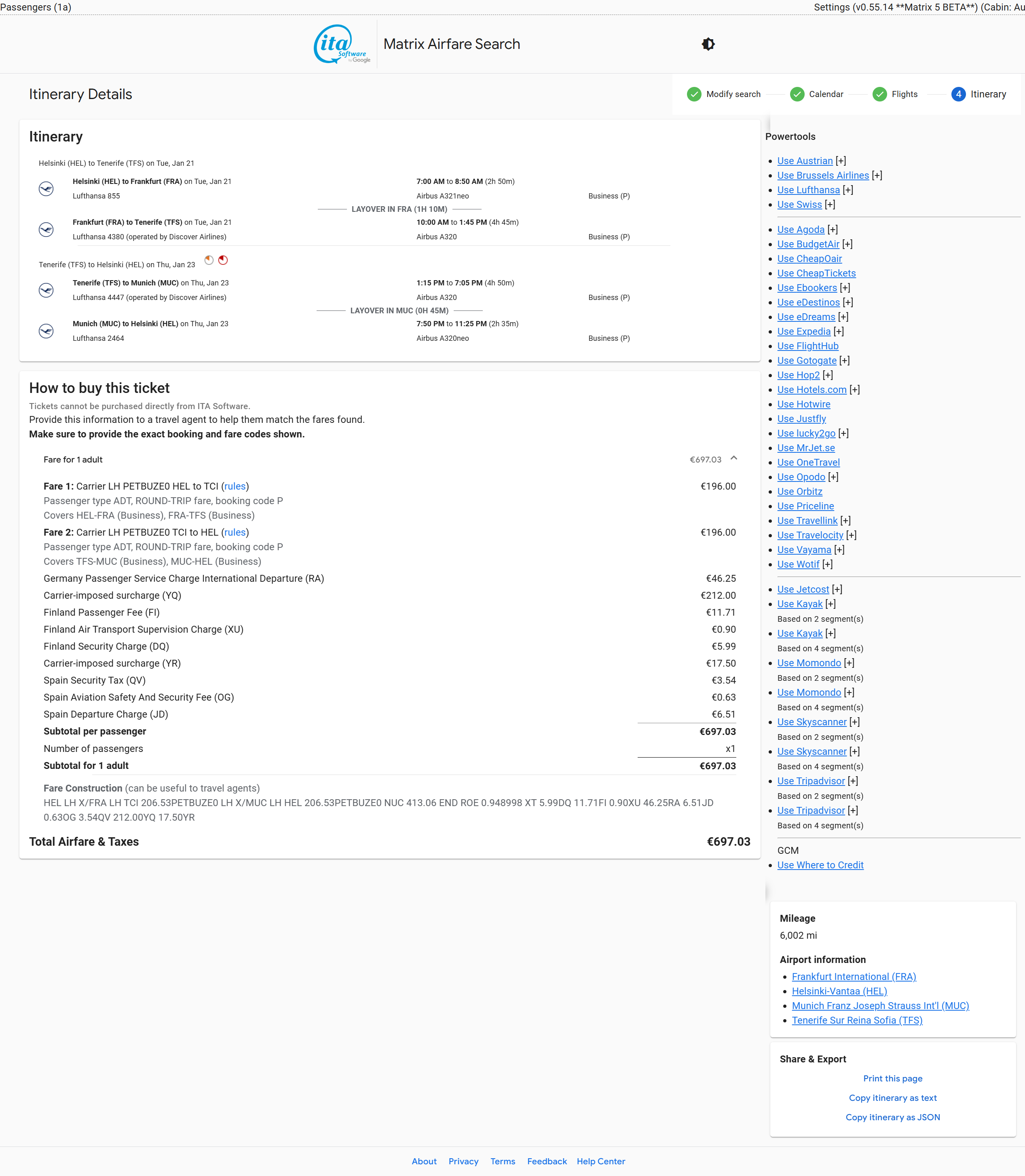1025x1176 pixels.
Task: Open rules link for Fare 1
Action: click(235, 486)
